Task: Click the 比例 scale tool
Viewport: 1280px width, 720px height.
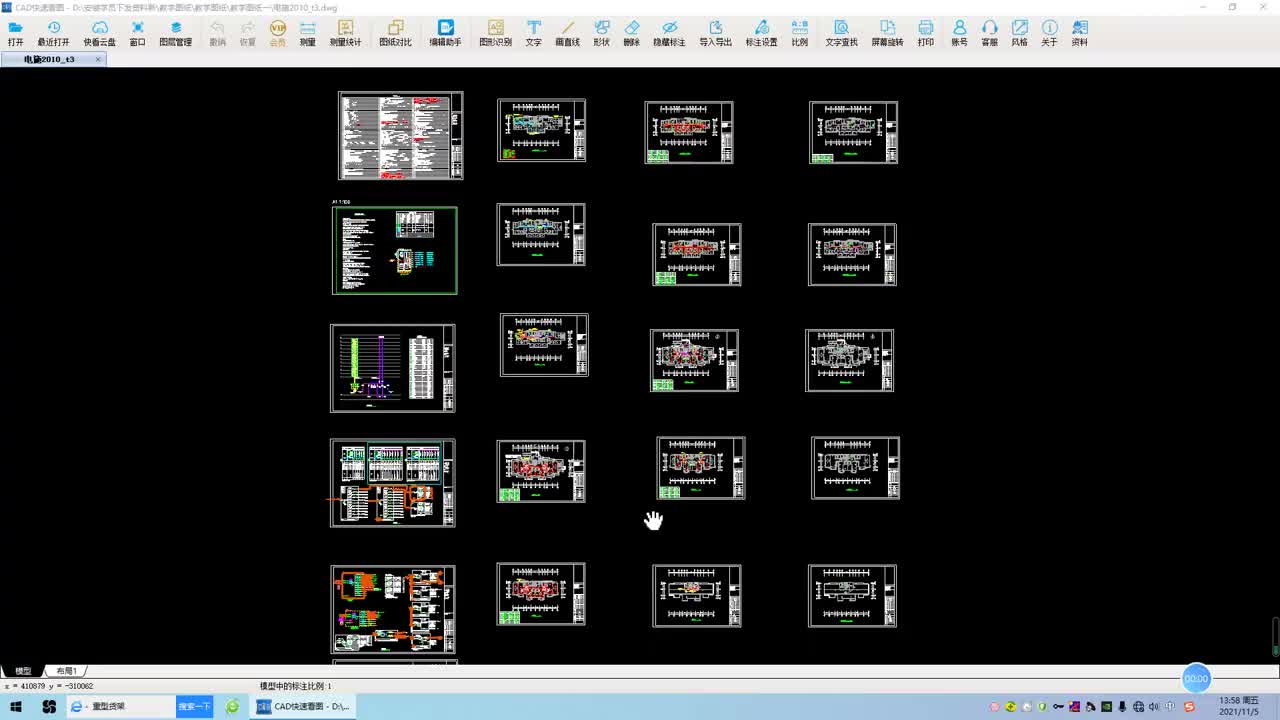Action: point(799,33)
